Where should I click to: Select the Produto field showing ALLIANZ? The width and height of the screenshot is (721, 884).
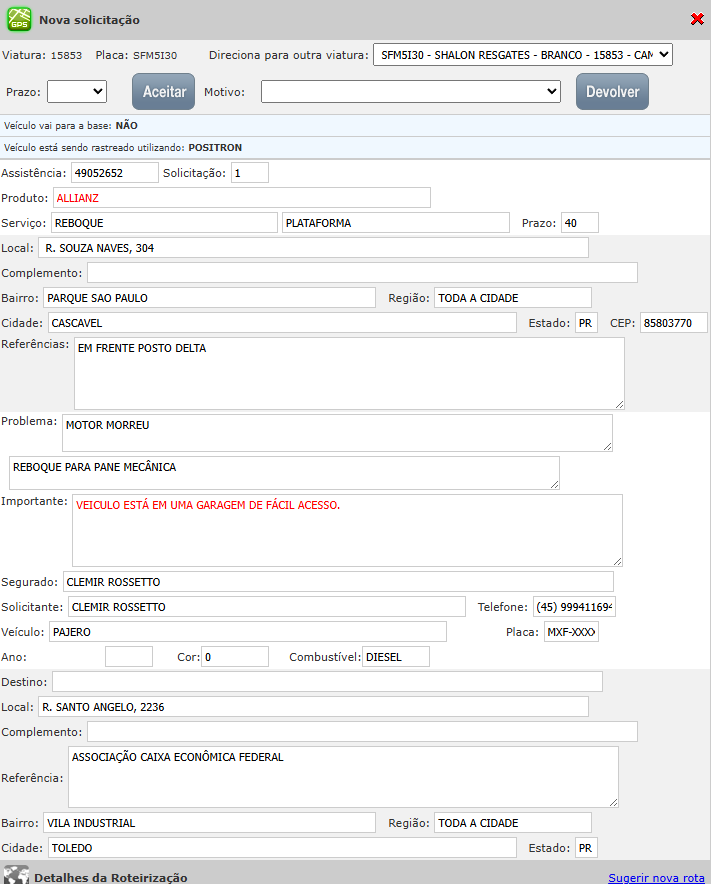241,197
